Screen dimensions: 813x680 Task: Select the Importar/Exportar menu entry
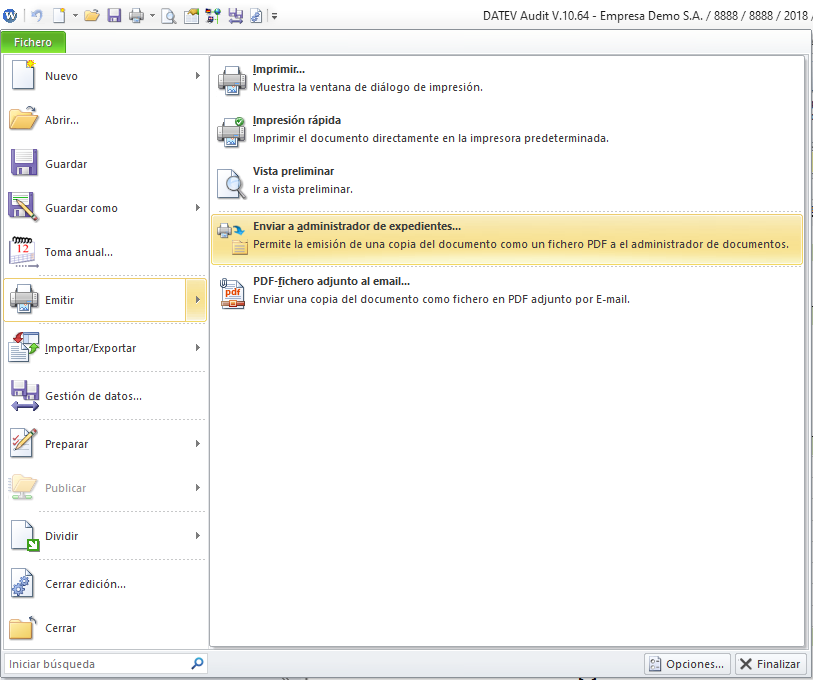click(x=105, y=348)
